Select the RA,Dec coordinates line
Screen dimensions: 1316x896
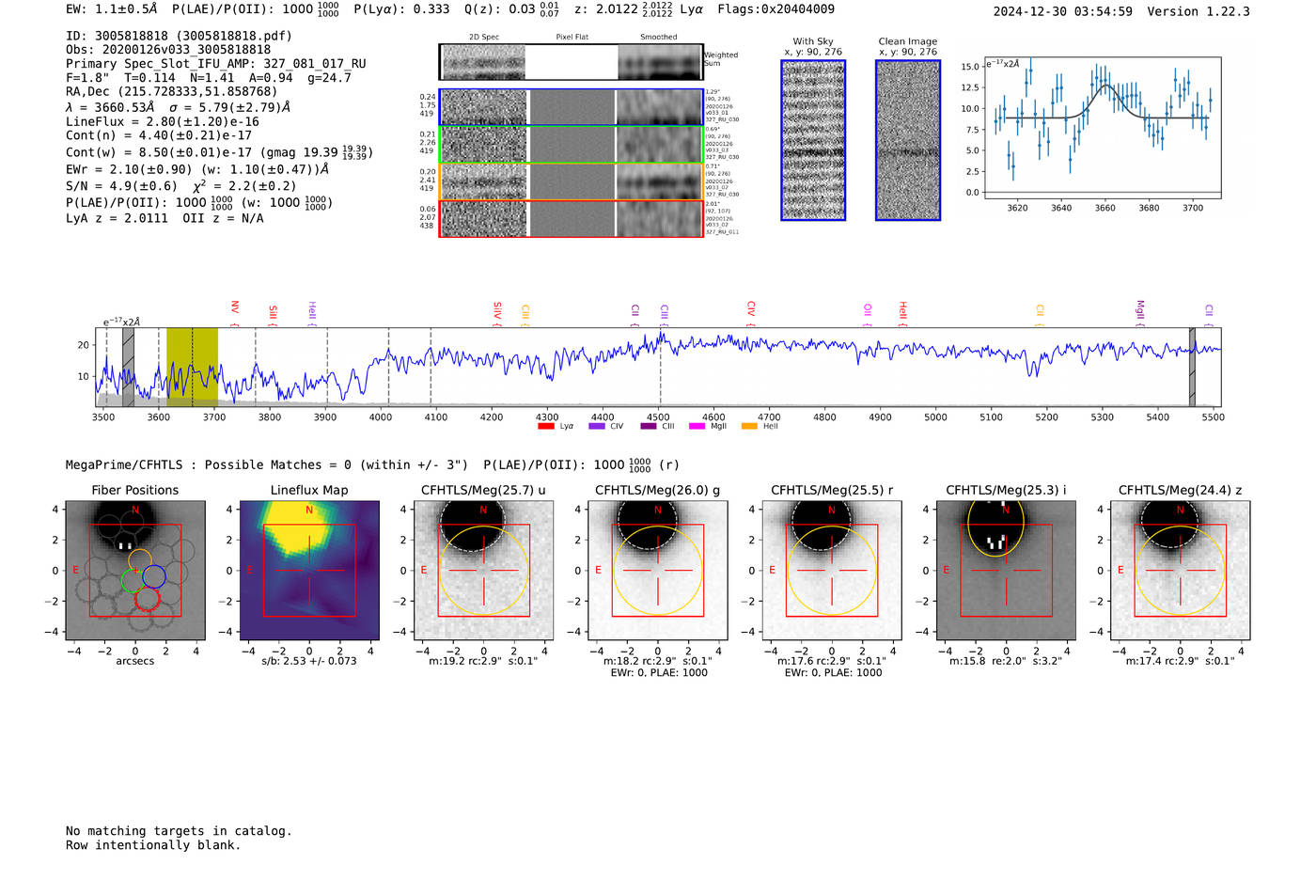[x=172, y=91]
